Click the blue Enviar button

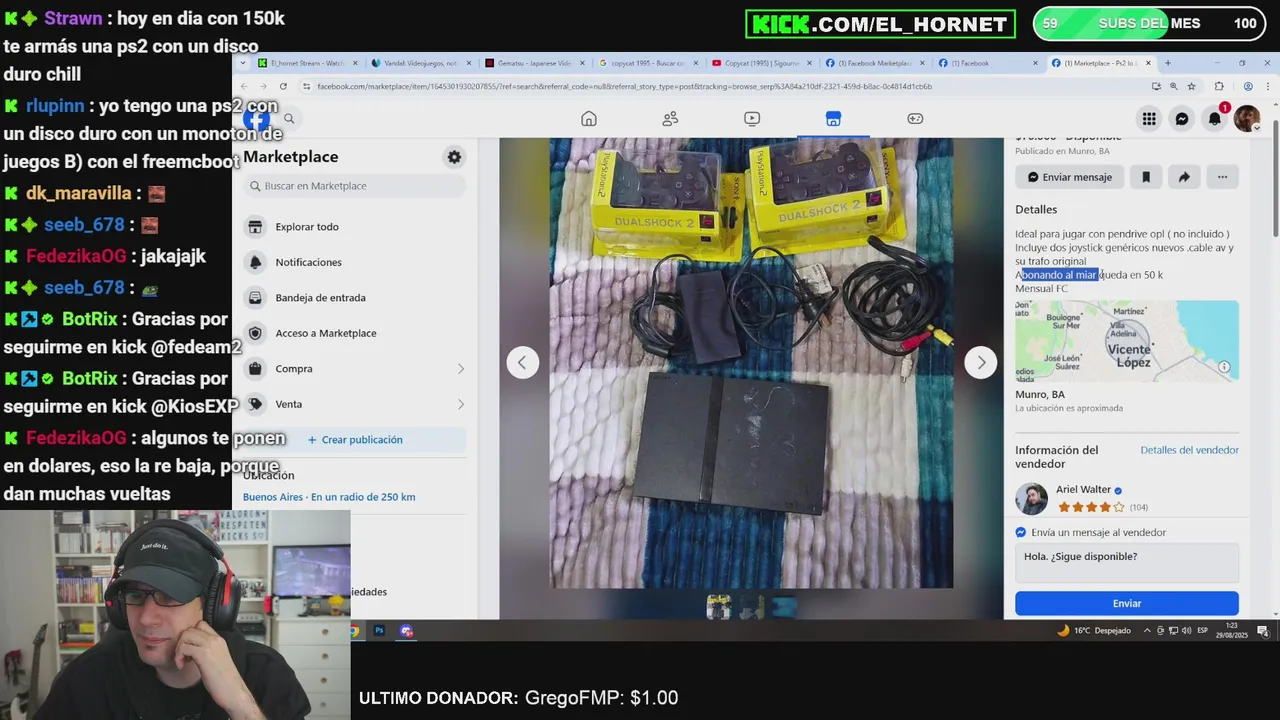(1127, 603)
